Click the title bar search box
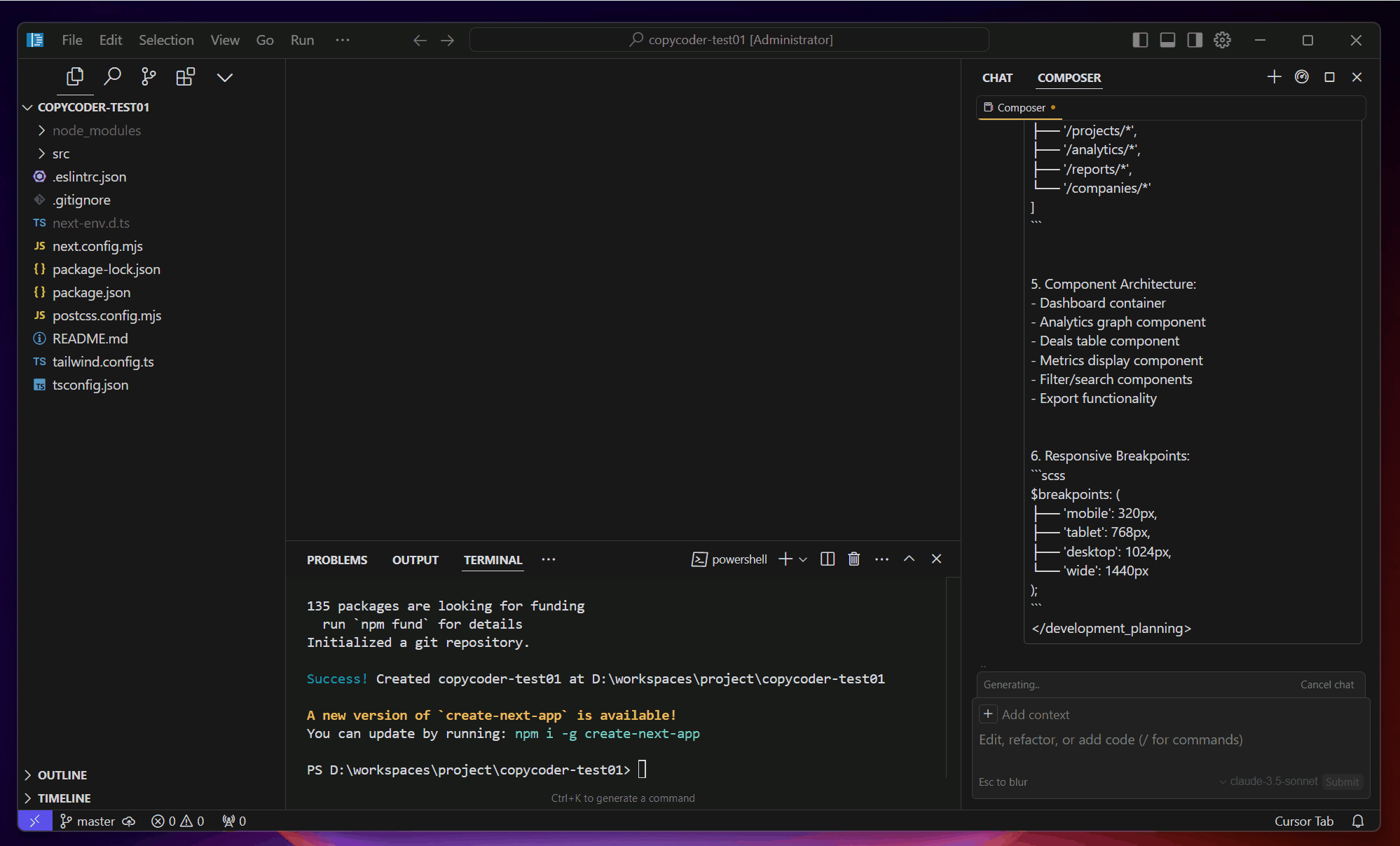This screenshot has width=1400, height=846. click(729, 40)
